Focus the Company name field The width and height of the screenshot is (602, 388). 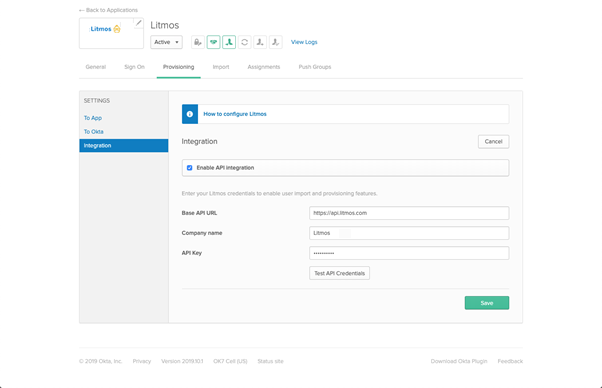pyautogui.click(x=409, y=233)
